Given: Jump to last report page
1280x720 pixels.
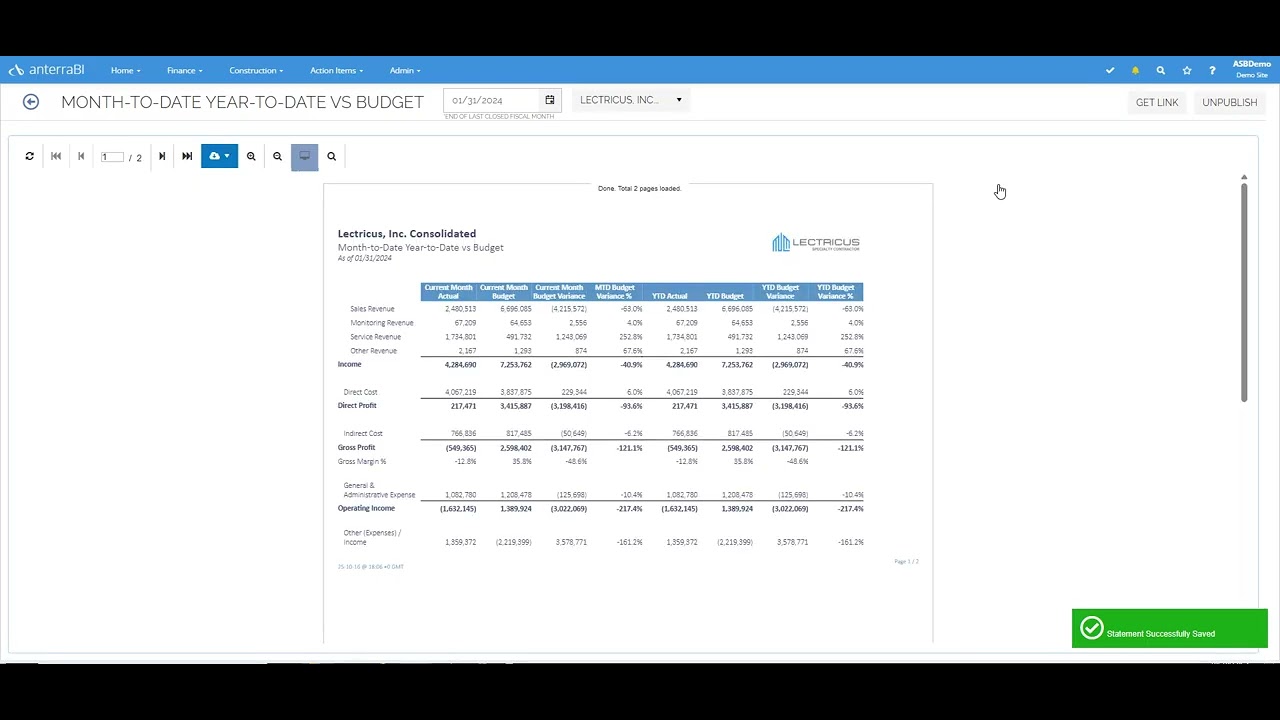Looking at the screenshot, I should click(187, 156).
